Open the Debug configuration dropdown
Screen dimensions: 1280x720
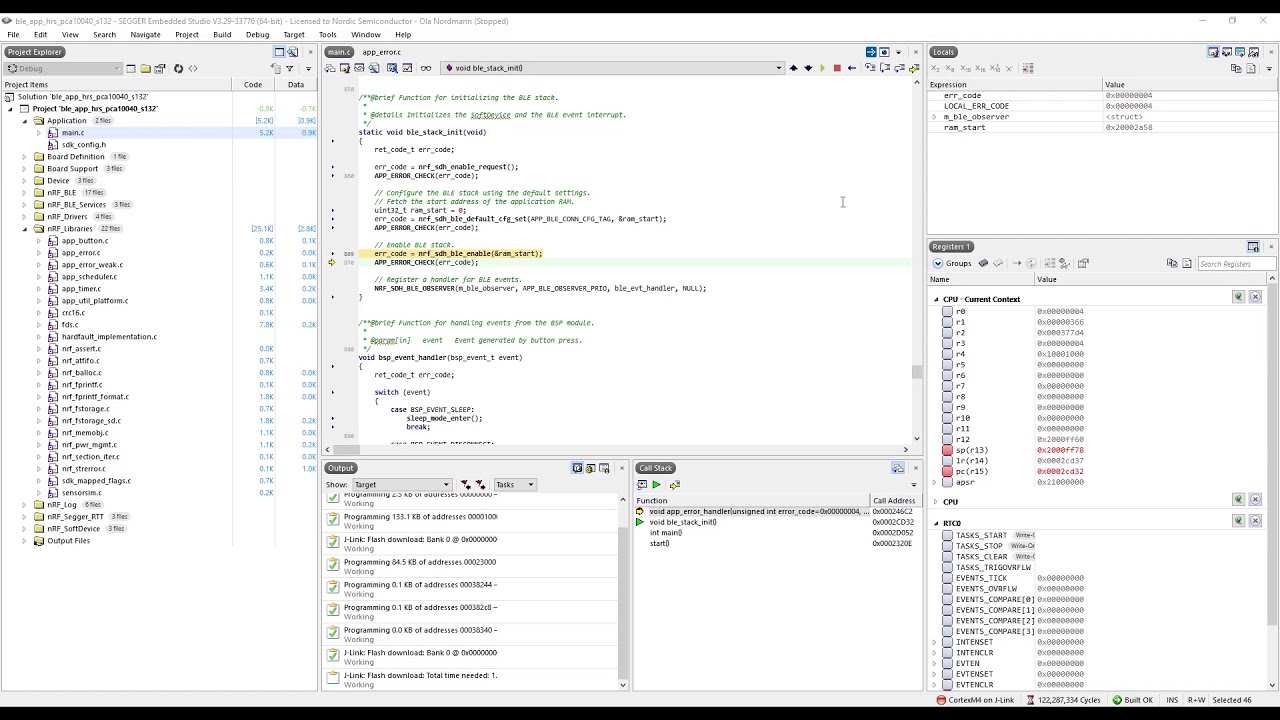[x=62, y=68]
